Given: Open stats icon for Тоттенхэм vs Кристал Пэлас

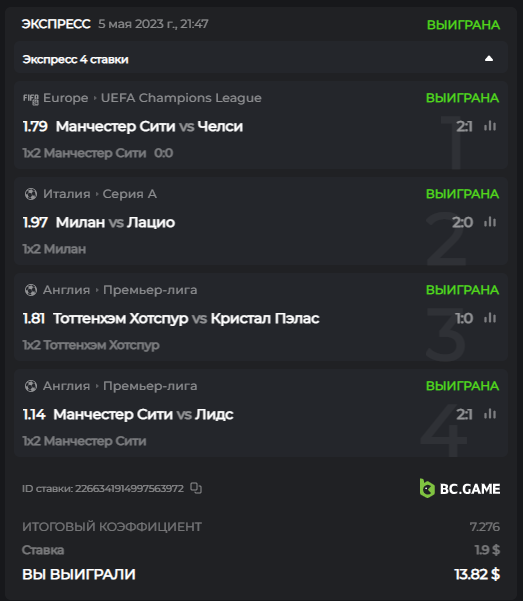Looking at the screenshot, I should 490,318.
